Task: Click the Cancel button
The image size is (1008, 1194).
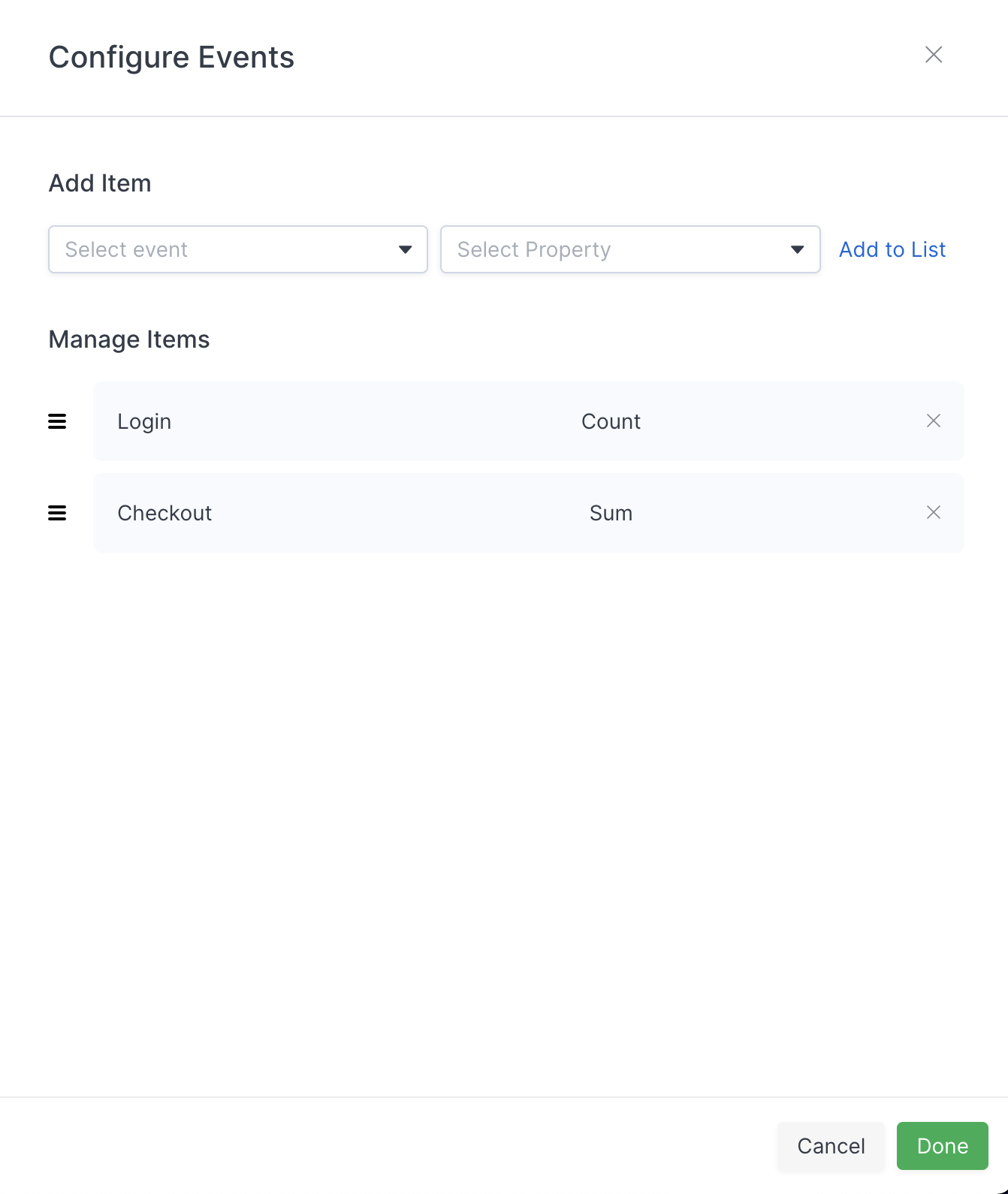Action: (x=831, y=1146)
